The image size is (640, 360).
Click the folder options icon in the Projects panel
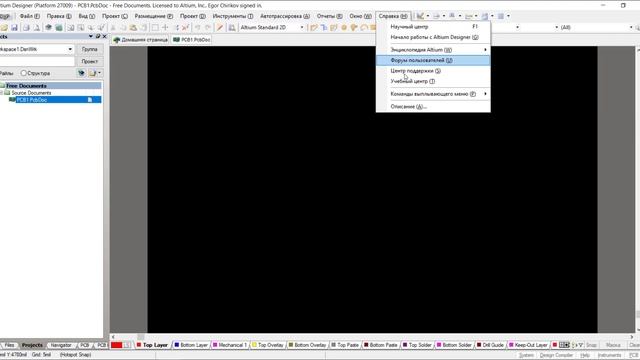pyautogui.click(x=93, y=73)
